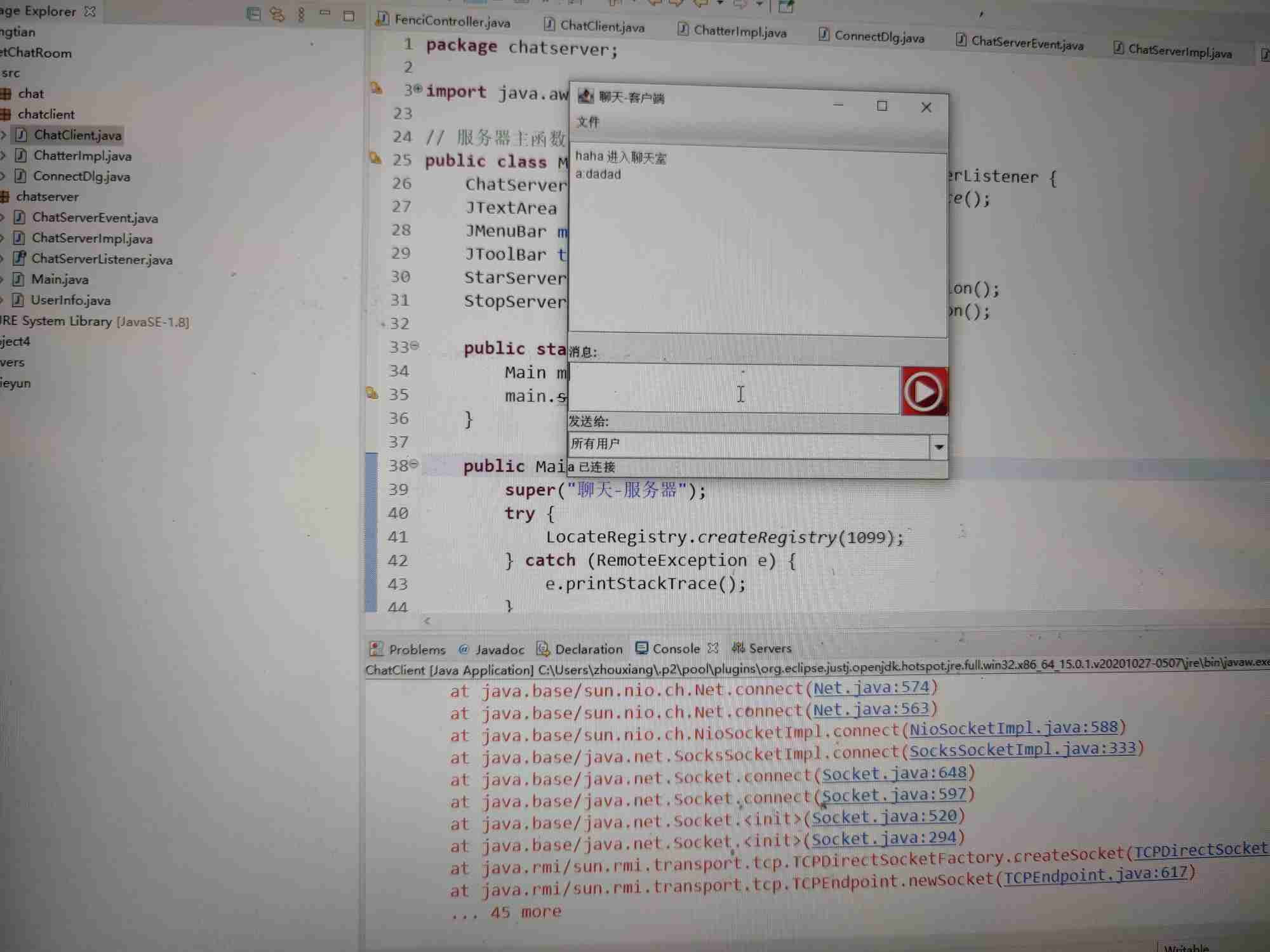1270x952 pixels.
Task: Select Main.java in Package Explorer
Action: (x=60, y=279)
